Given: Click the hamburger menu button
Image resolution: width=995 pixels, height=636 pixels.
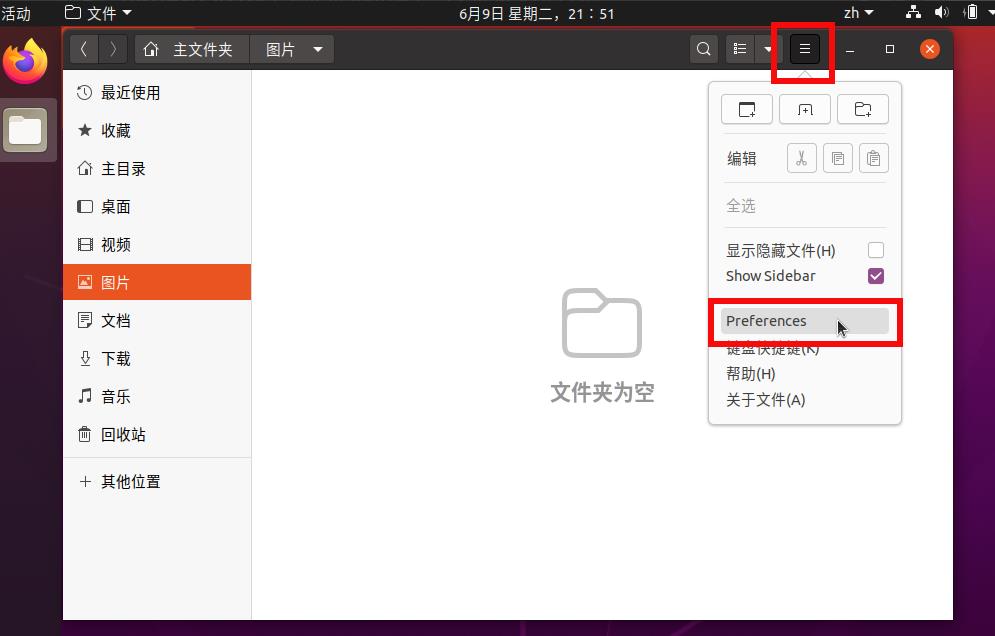Looking at the screenshot, I should pos(805,49).
